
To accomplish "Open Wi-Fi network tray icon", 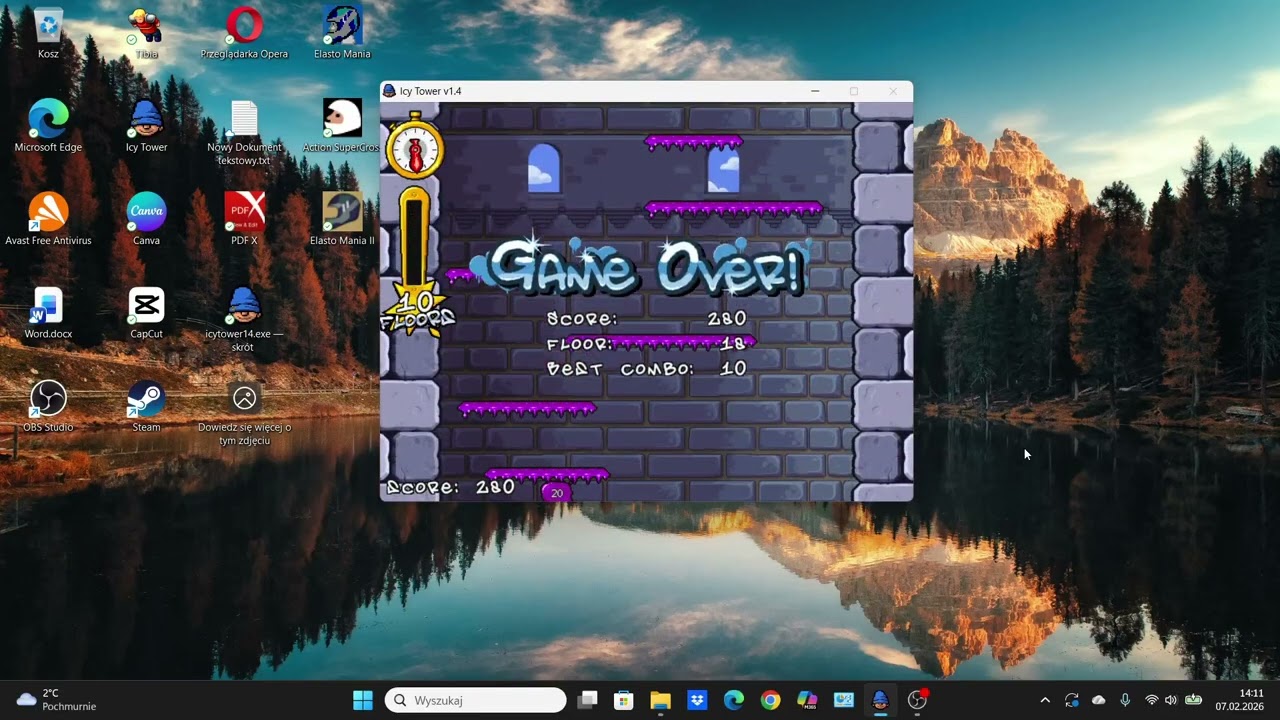I will pos(1151,700).
